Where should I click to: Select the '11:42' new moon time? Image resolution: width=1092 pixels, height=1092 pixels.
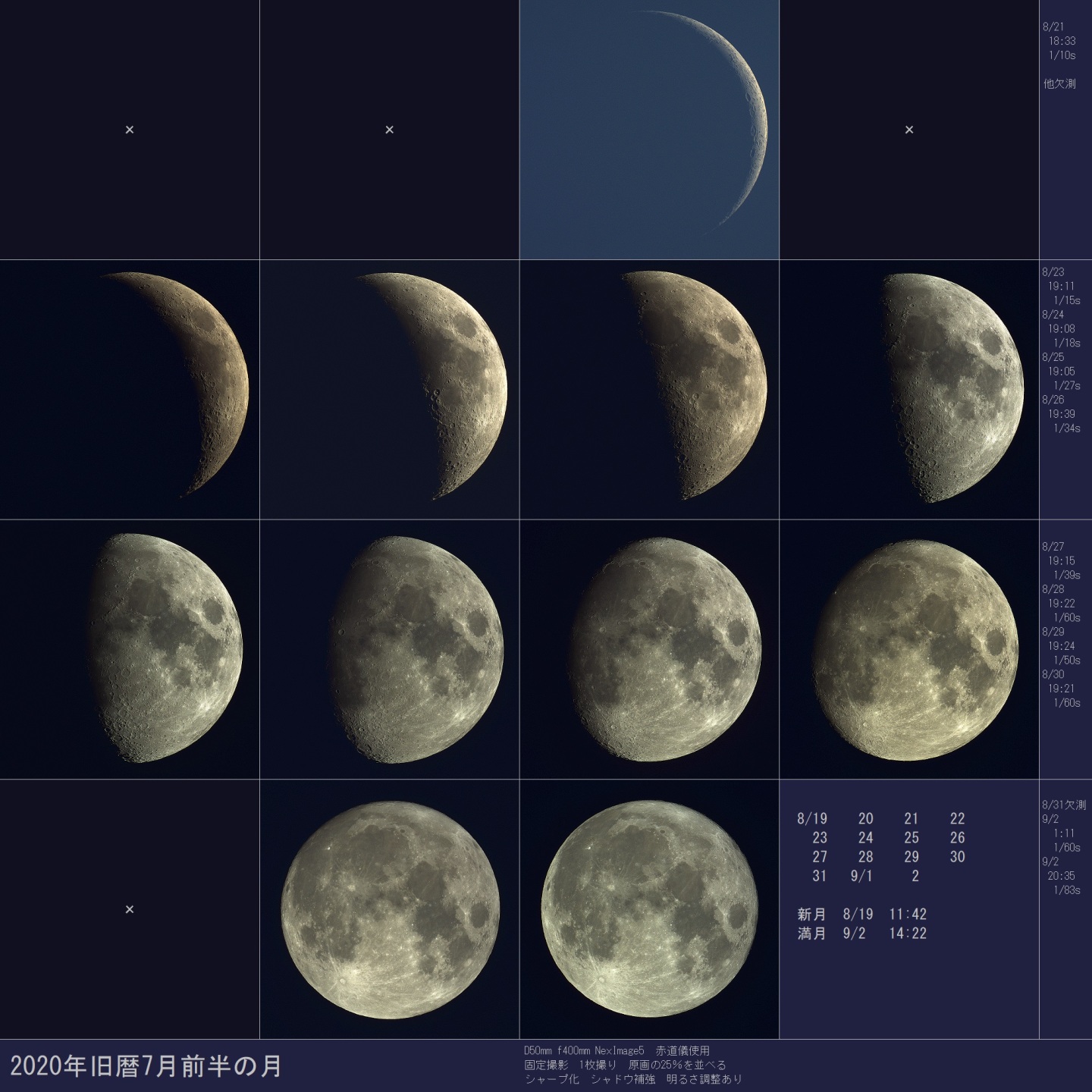908,915
